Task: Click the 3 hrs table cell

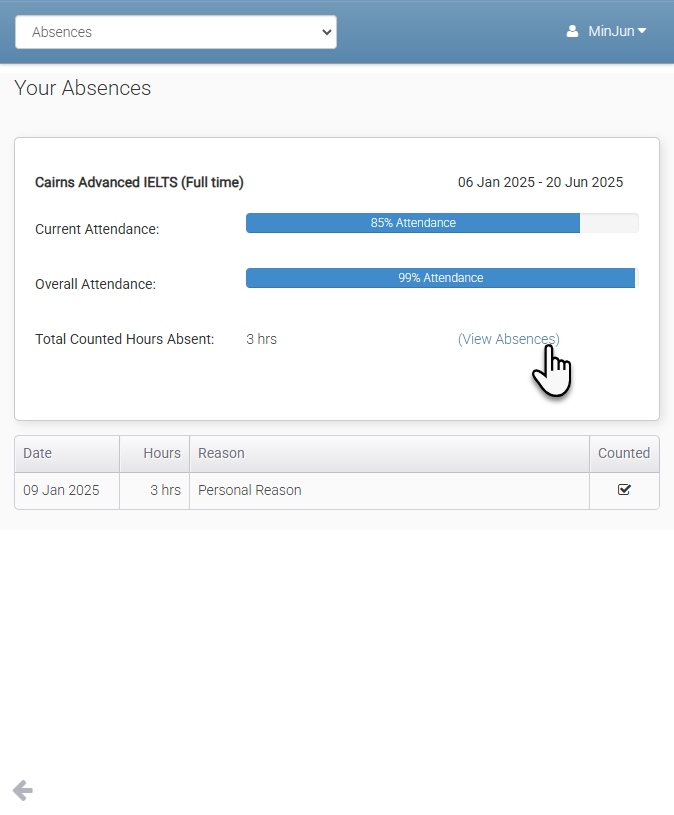Action: pyautogui.click(x=165, y=490)
